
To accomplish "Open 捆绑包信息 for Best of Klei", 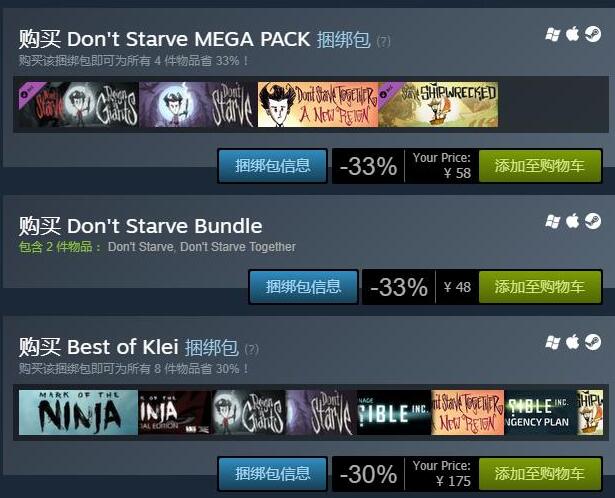I will click(273, 473).
